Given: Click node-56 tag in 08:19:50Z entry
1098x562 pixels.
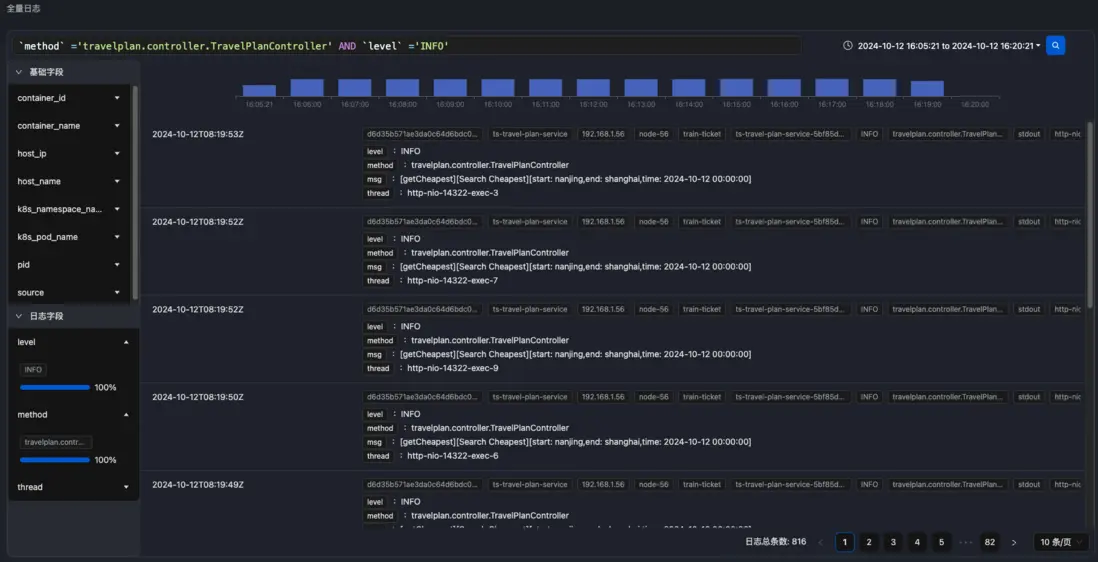Looking at the screenshot, I should point(653,397).
